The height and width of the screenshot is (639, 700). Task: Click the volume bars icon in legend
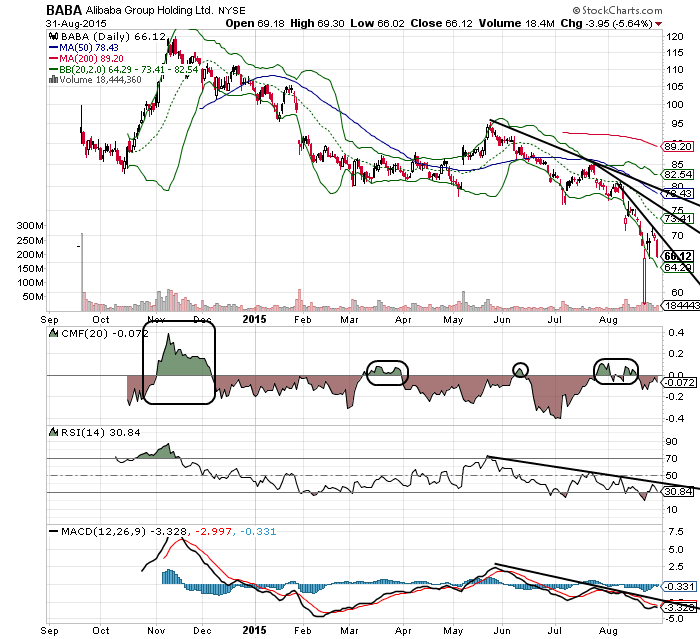click(x=53, y=79)
